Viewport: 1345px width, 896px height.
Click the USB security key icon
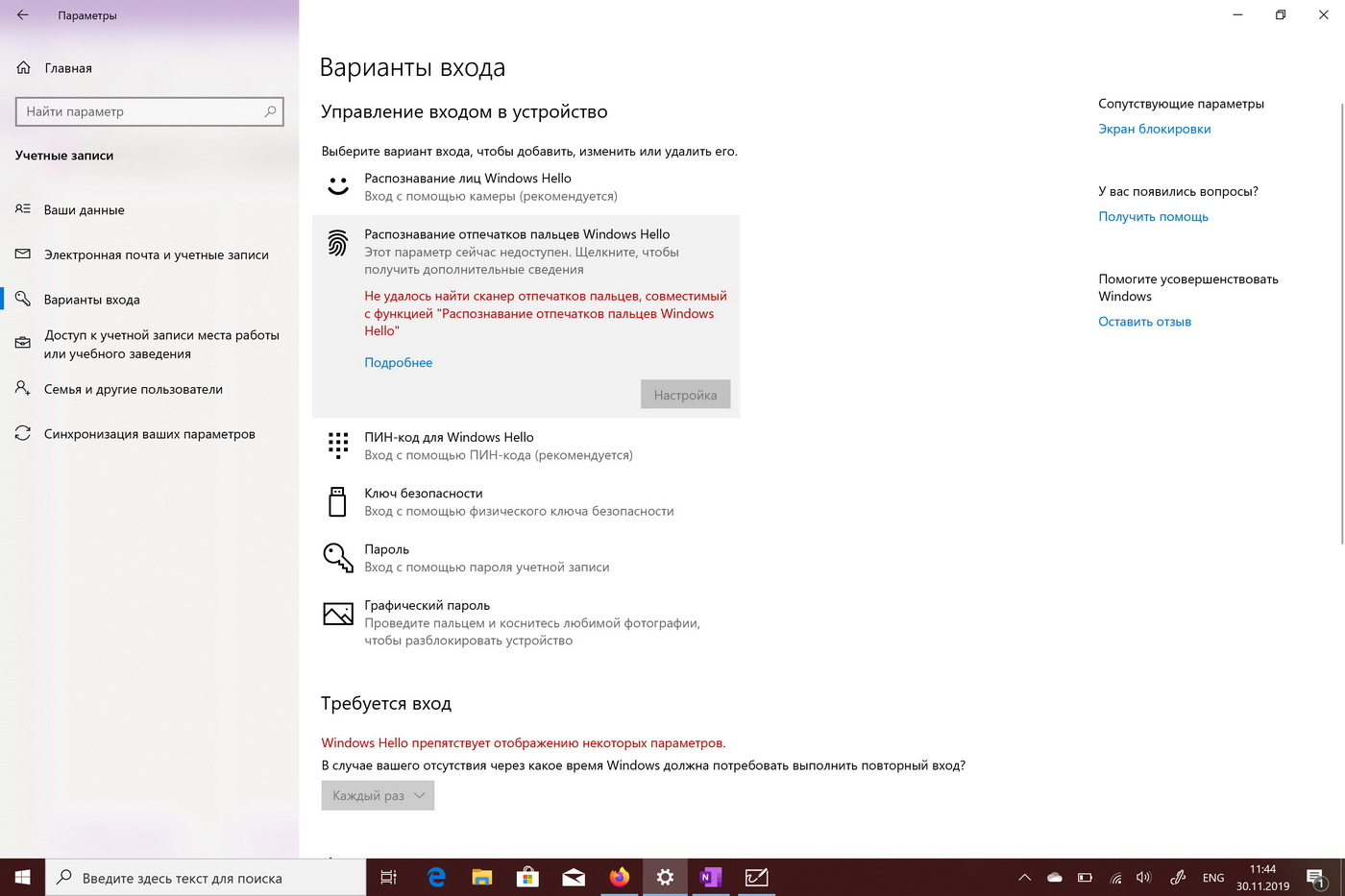[x=338, y=501]
